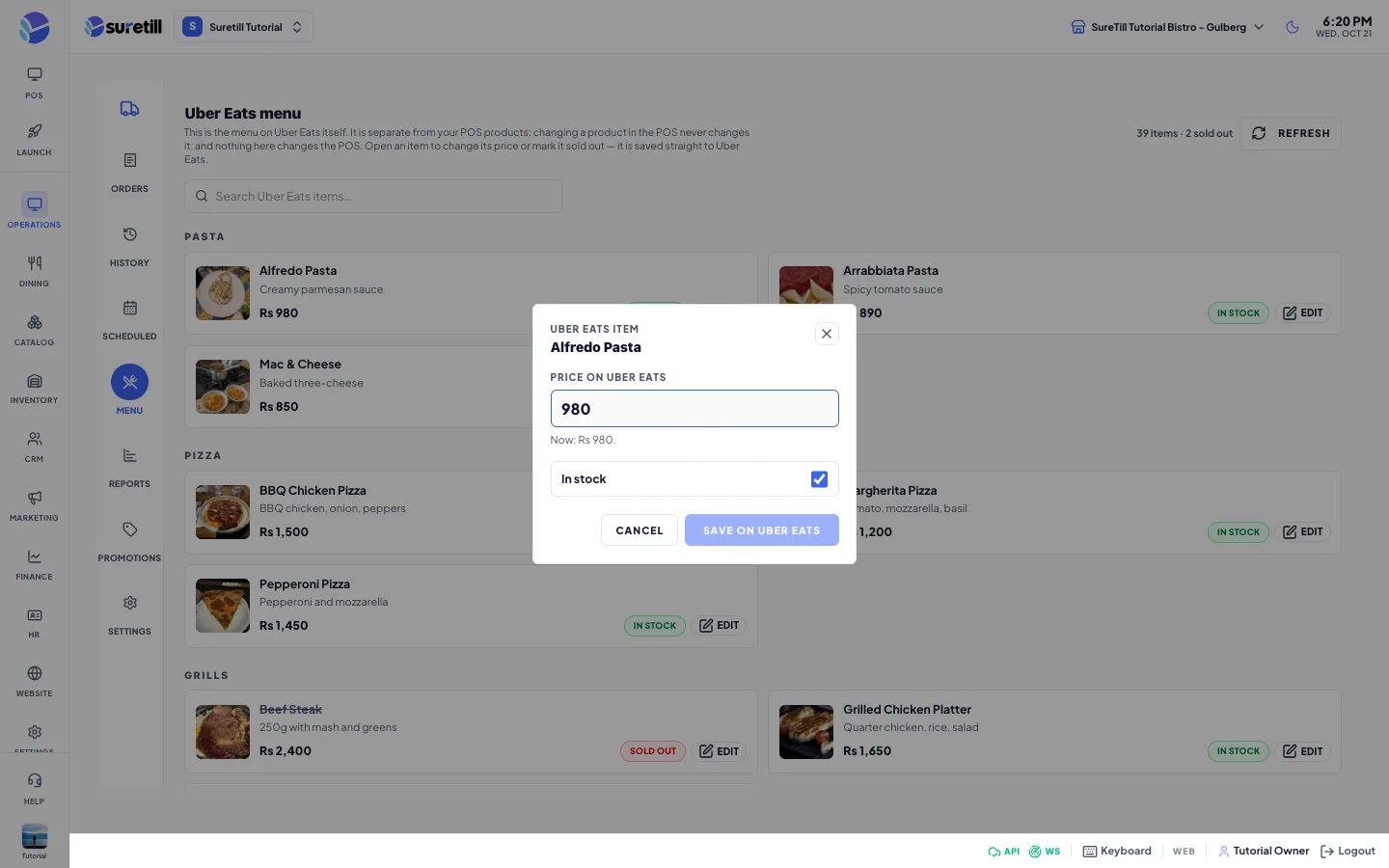Go to Dining in the sidebar
1389x868 pixels.
tap(34, 271)
